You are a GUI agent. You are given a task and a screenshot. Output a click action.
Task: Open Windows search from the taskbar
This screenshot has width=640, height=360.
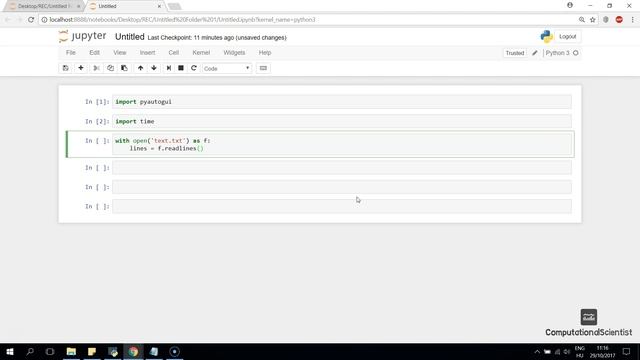[30, 351]
